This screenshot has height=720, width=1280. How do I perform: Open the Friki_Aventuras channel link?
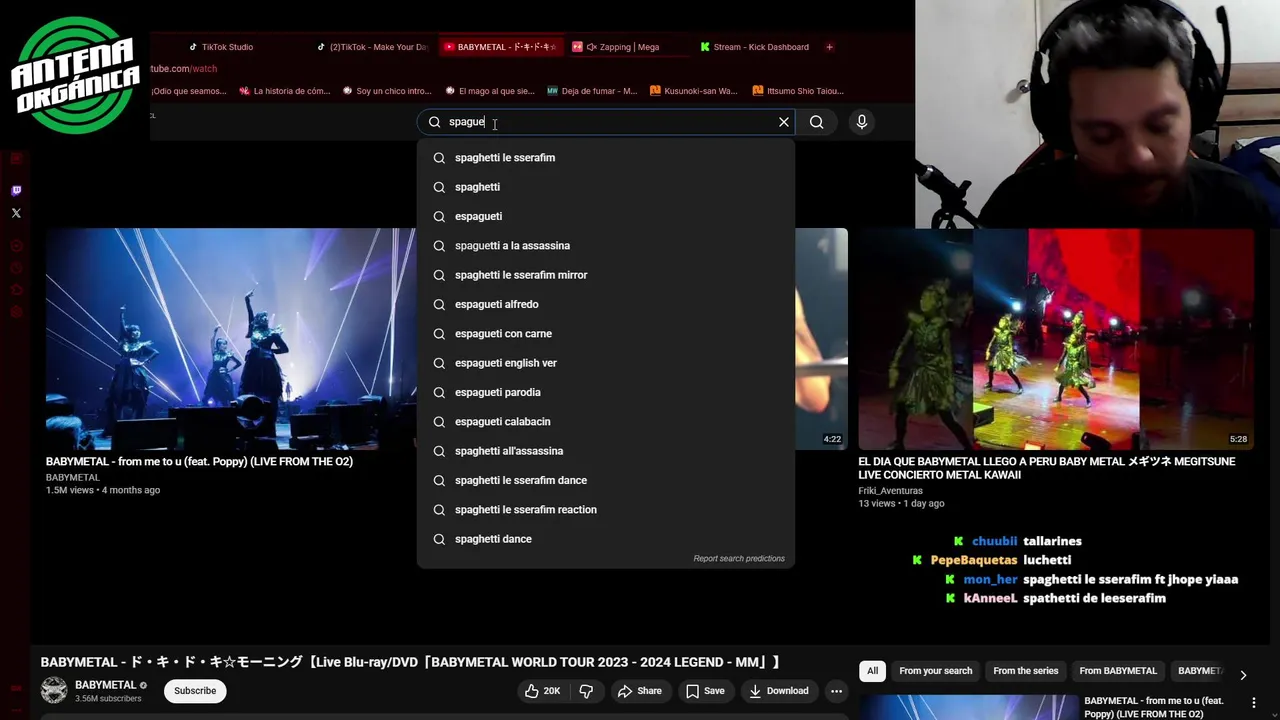[890, 491]
